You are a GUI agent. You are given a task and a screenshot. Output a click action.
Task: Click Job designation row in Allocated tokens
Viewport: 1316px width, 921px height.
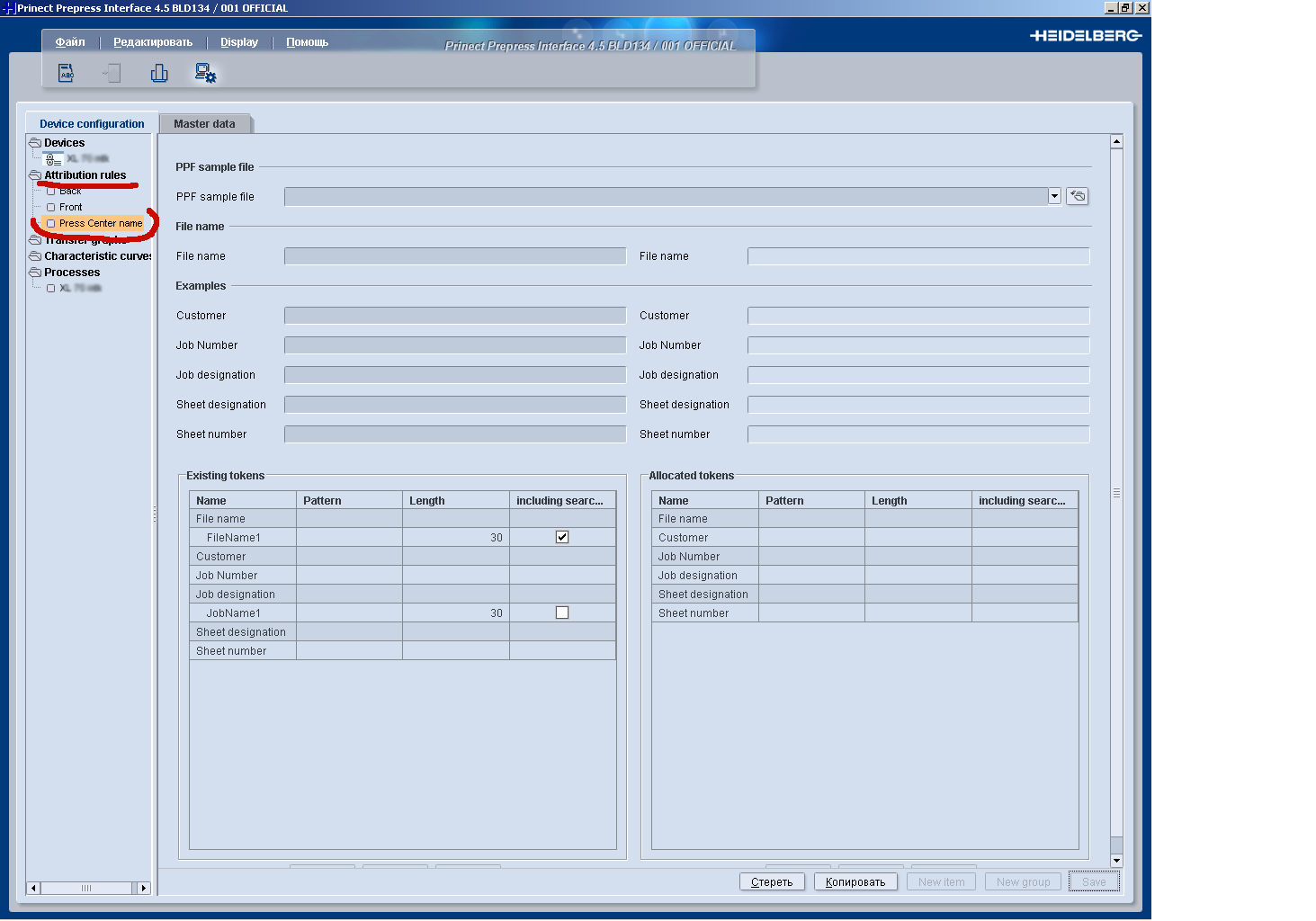(x=864, y=575)
